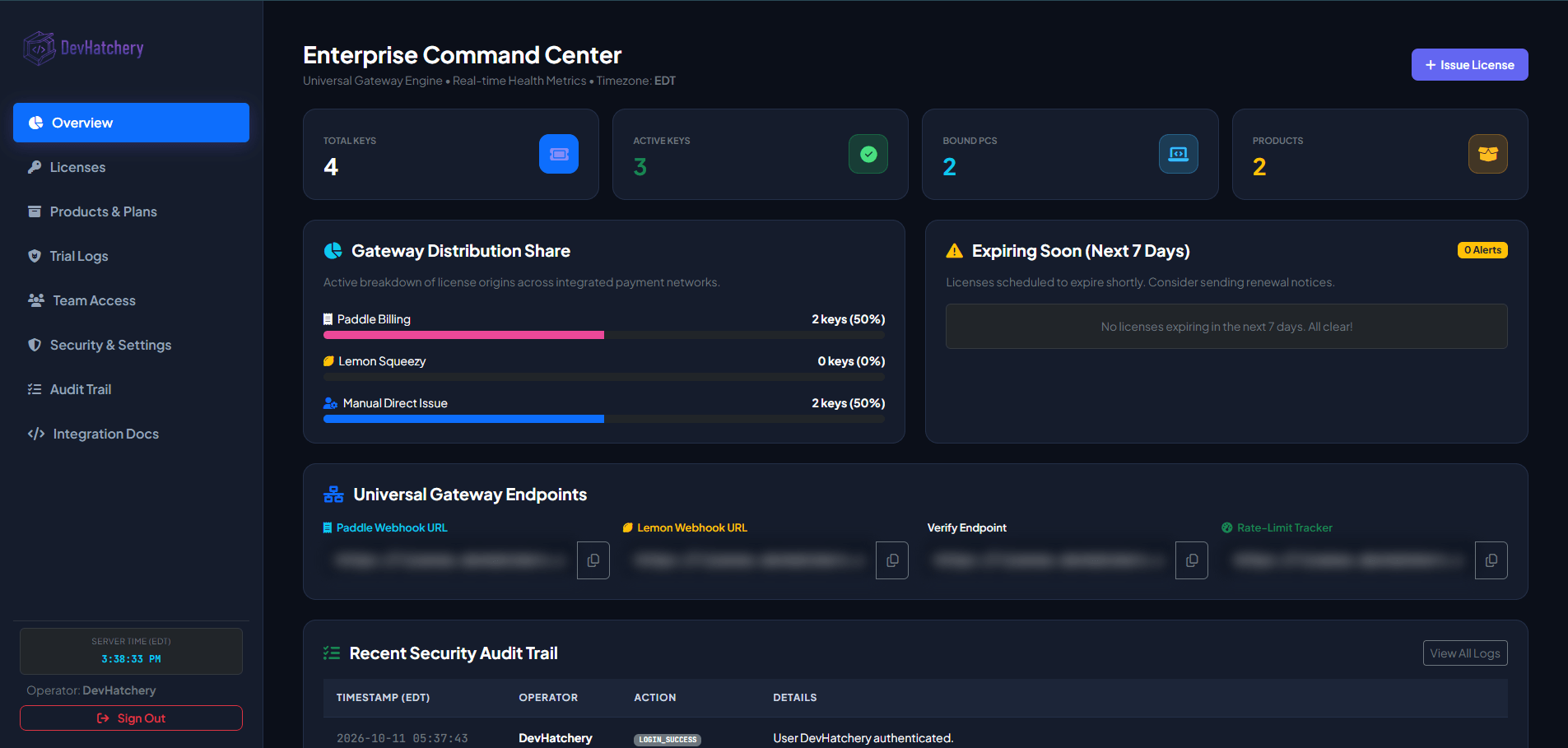Click the '0 keys (0%)' Lemon Squeezy value
Viewport: 1568px width, 748px height.
[851, 361]
